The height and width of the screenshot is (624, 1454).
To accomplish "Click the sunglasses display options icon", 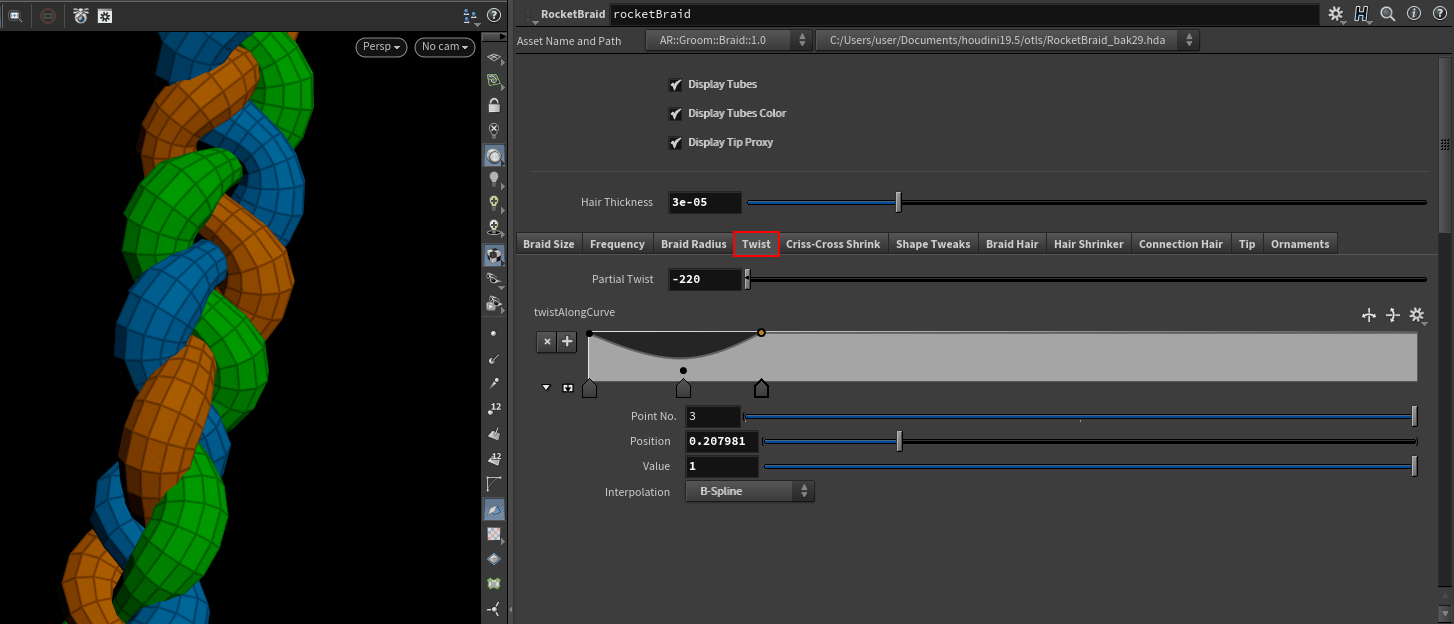I will point(494,278).
